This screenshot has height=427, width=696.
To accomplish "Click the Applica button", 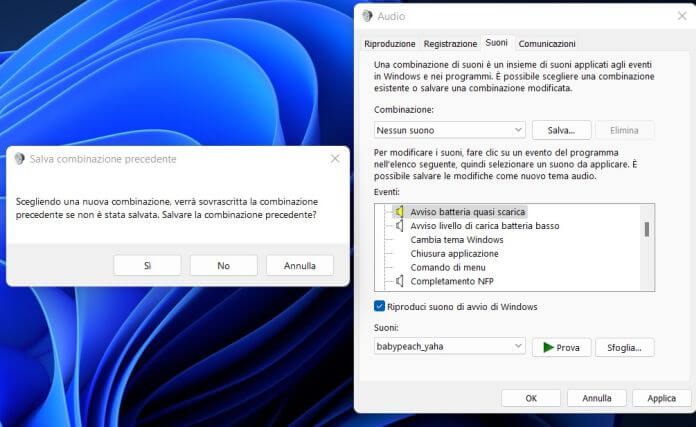I will pyautogui.click(x=662, y=398).
